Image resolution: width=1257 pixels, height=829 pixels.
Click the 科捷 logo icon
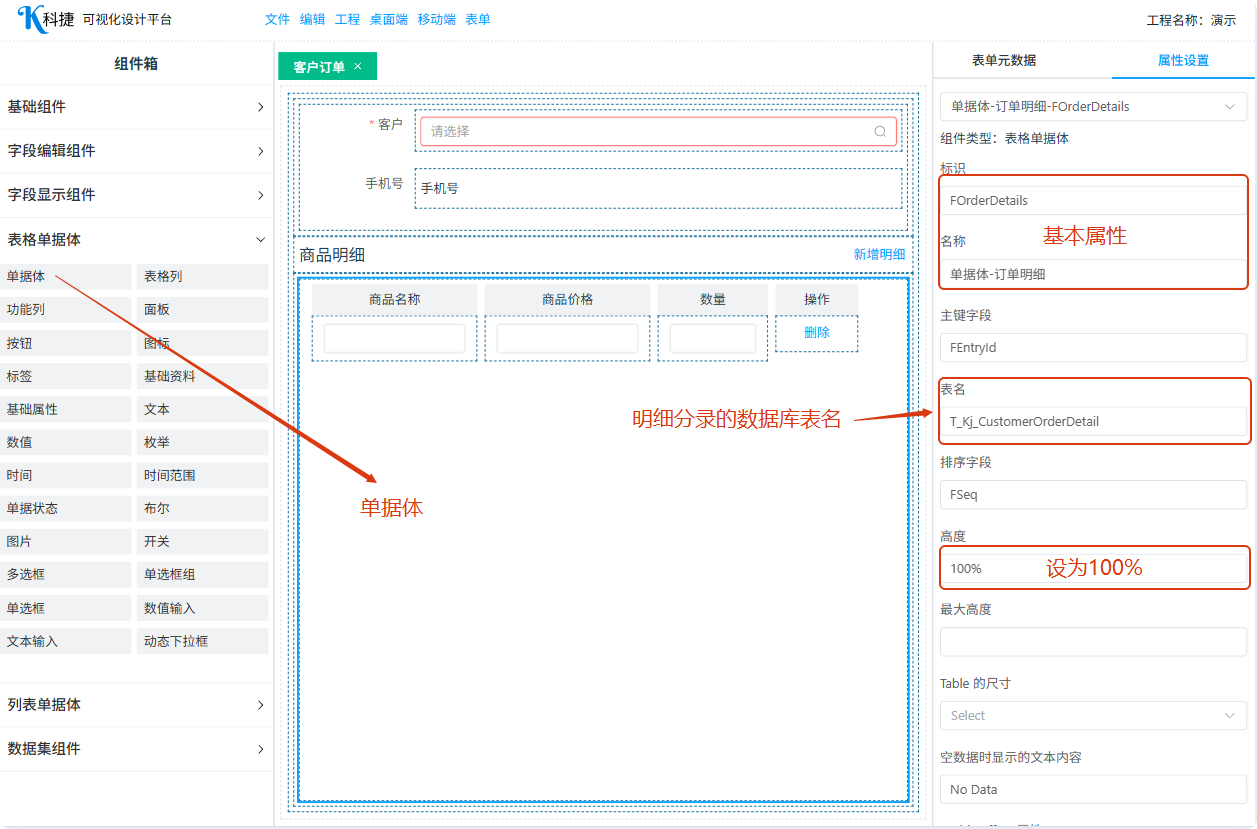[x=33, y=19]
